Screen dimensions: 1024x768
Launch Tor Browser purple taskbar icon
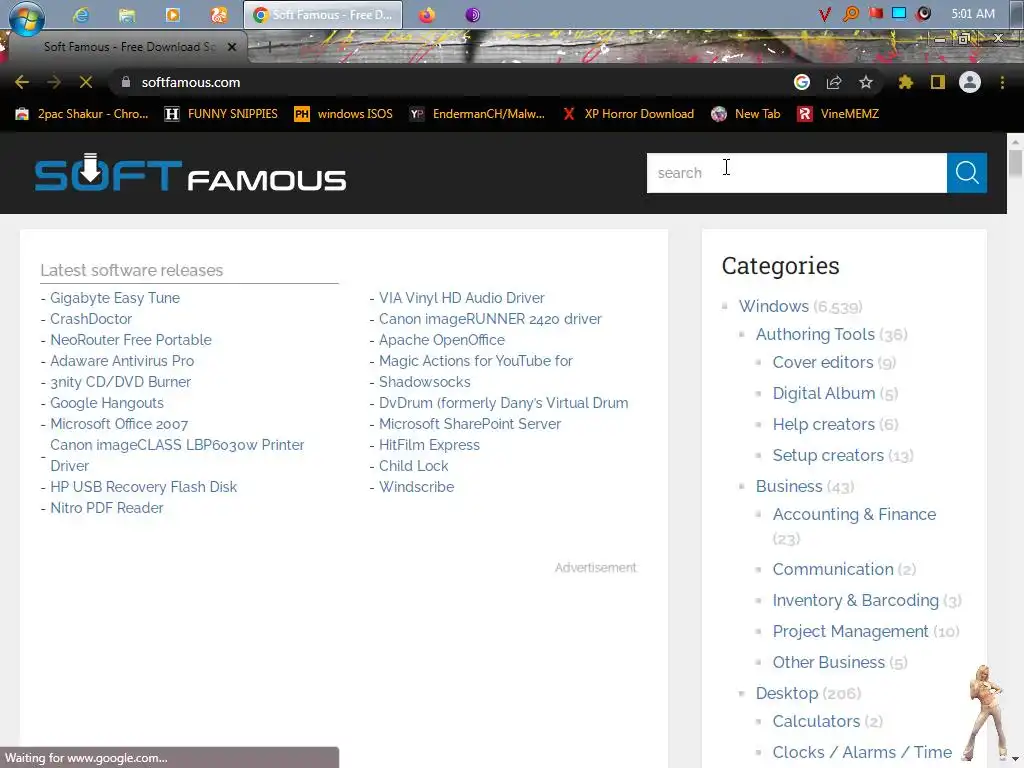pyautogui.click(x=473, y=14)
